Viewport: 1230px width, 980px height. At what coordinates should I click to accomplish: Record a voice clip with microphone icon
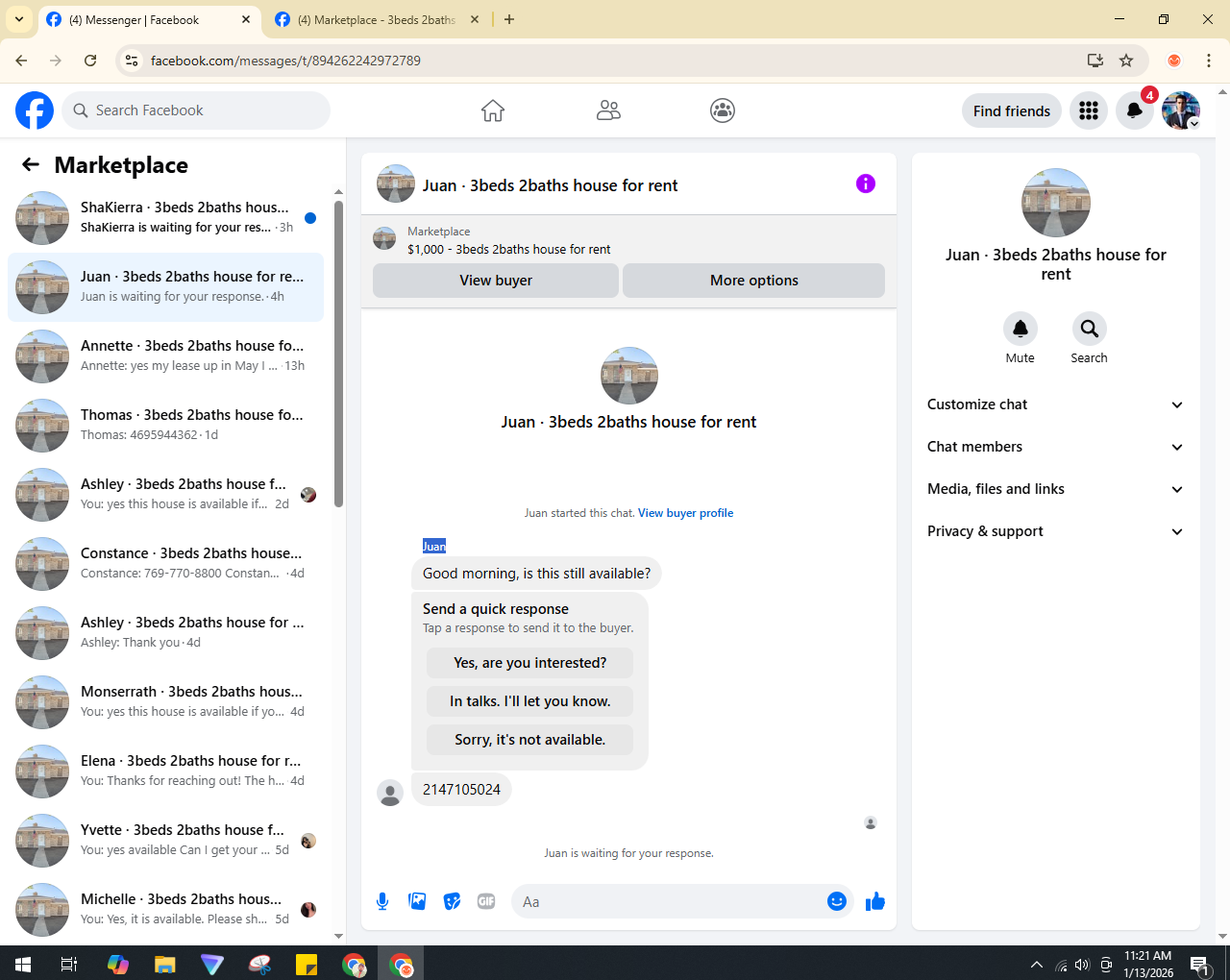pyautogui.click(x=382, y=901)
